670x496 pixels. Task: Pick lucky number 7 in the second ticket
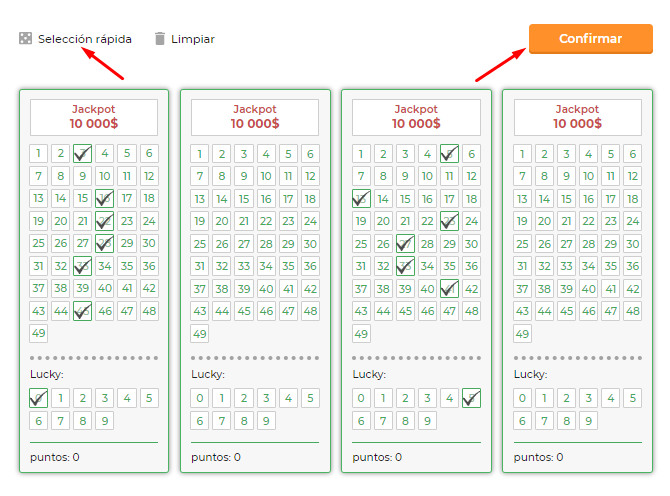[222, 421]
